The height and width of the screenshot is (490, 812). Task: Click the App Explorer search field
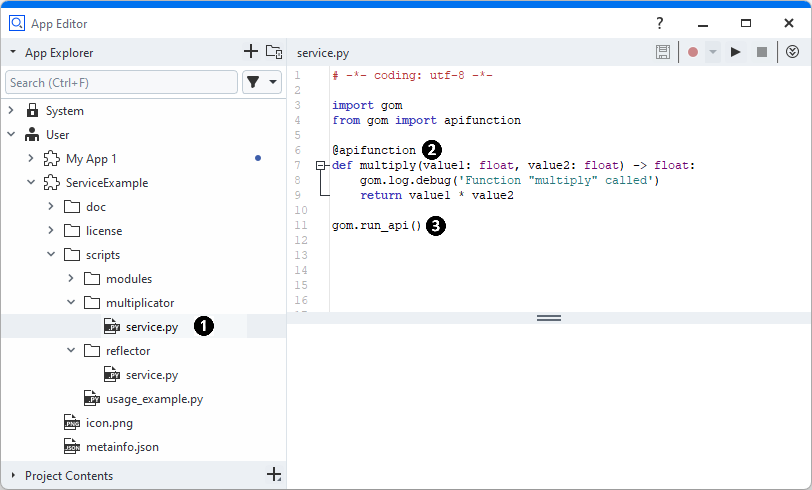click(x=120, y=82)
